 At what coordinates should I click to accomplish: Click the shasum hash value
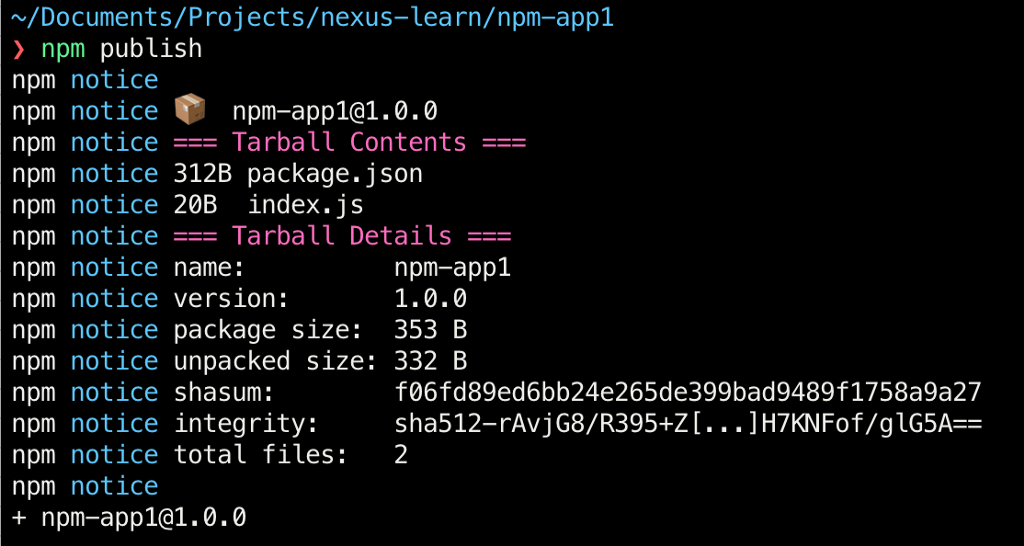(x=688, y=392)
